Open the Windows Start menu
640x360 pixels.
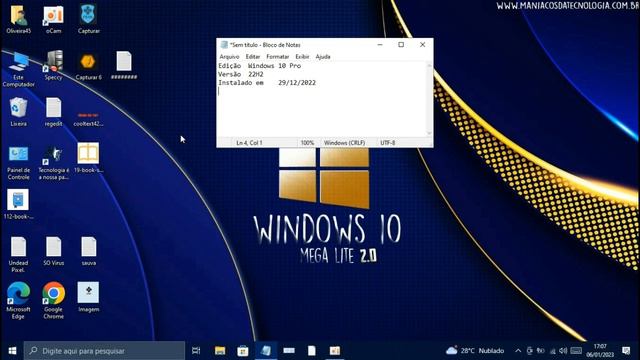12,351
